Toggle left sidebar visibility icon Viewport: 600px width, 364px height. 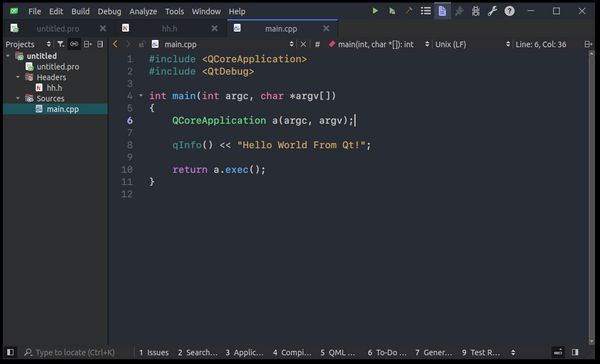pyautogui.click(x=10, y=352)
